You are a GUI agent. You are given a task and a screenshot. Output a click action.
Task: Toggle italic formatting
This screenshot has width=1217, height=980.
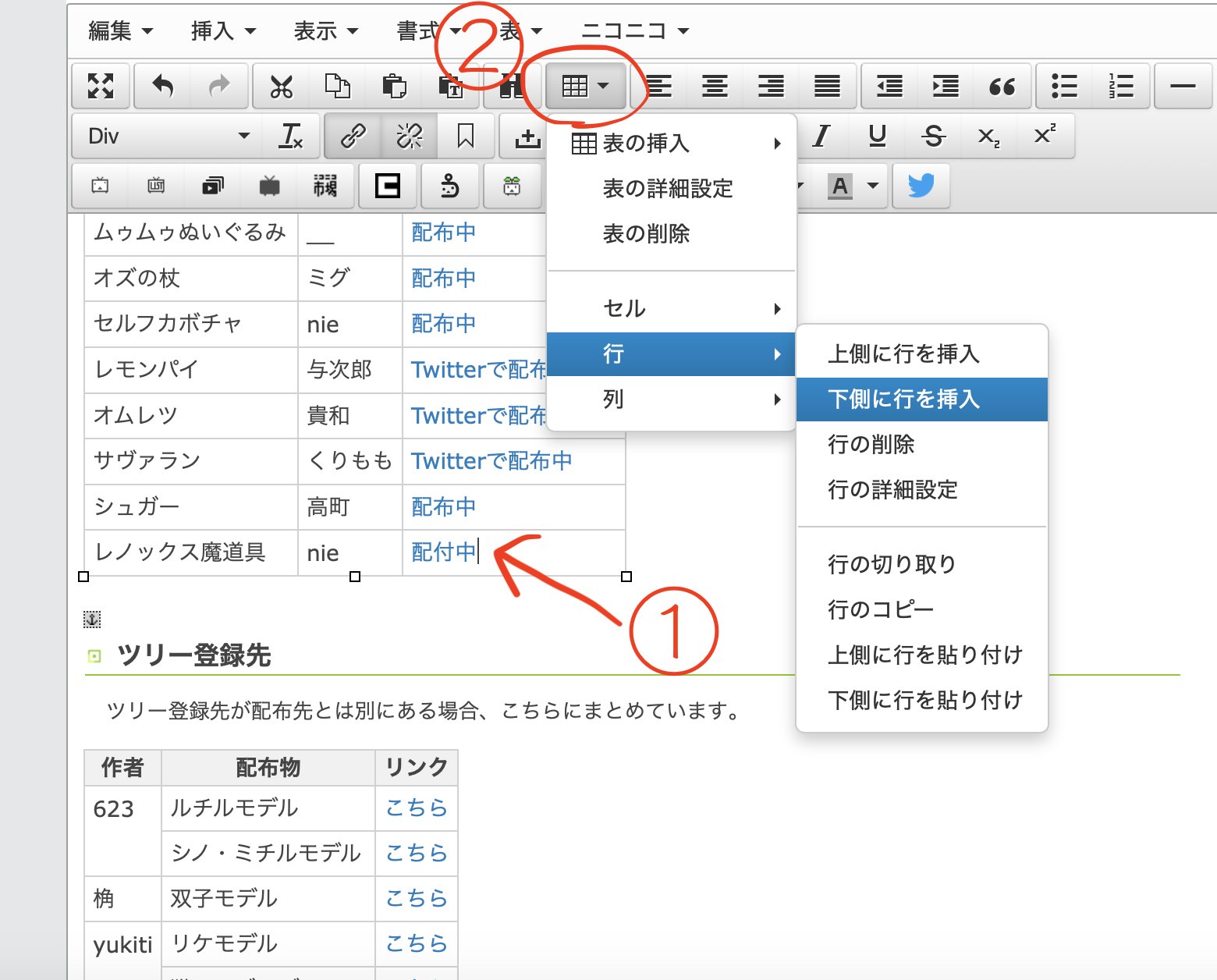(x=821, y=137)
